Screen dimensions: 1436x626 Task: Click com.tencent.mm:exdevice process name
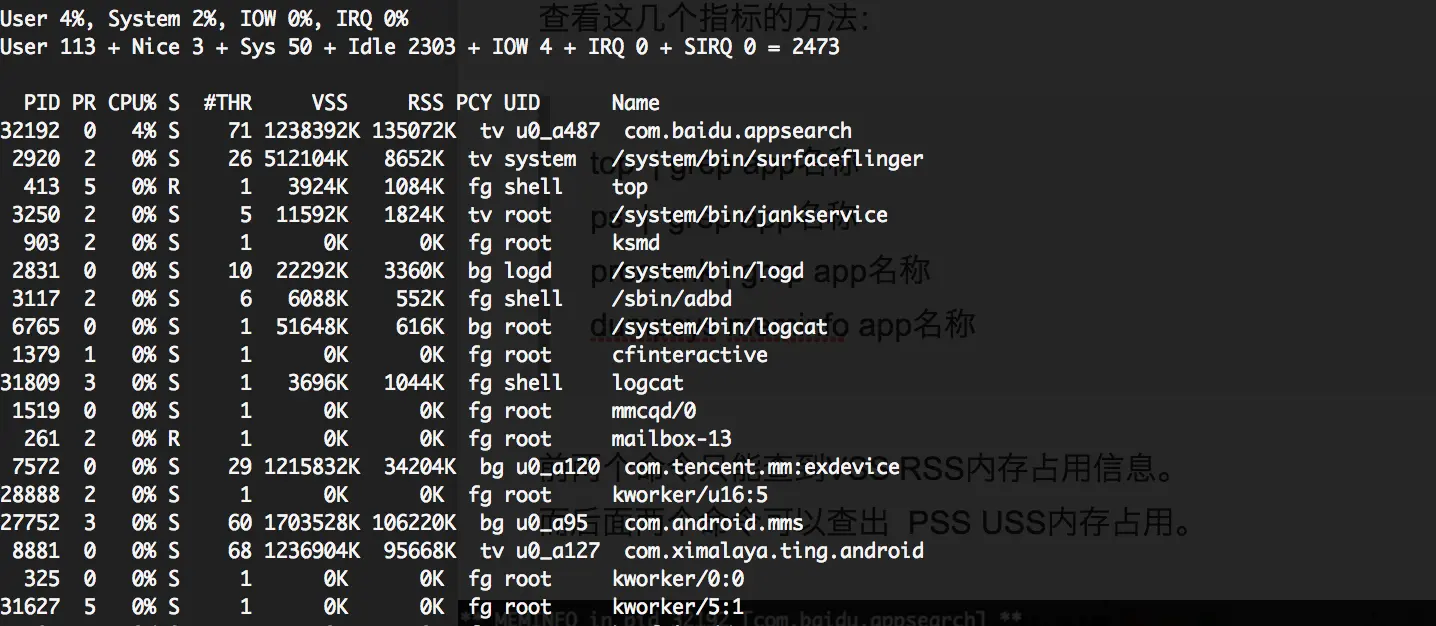click(x=762, y=467)
